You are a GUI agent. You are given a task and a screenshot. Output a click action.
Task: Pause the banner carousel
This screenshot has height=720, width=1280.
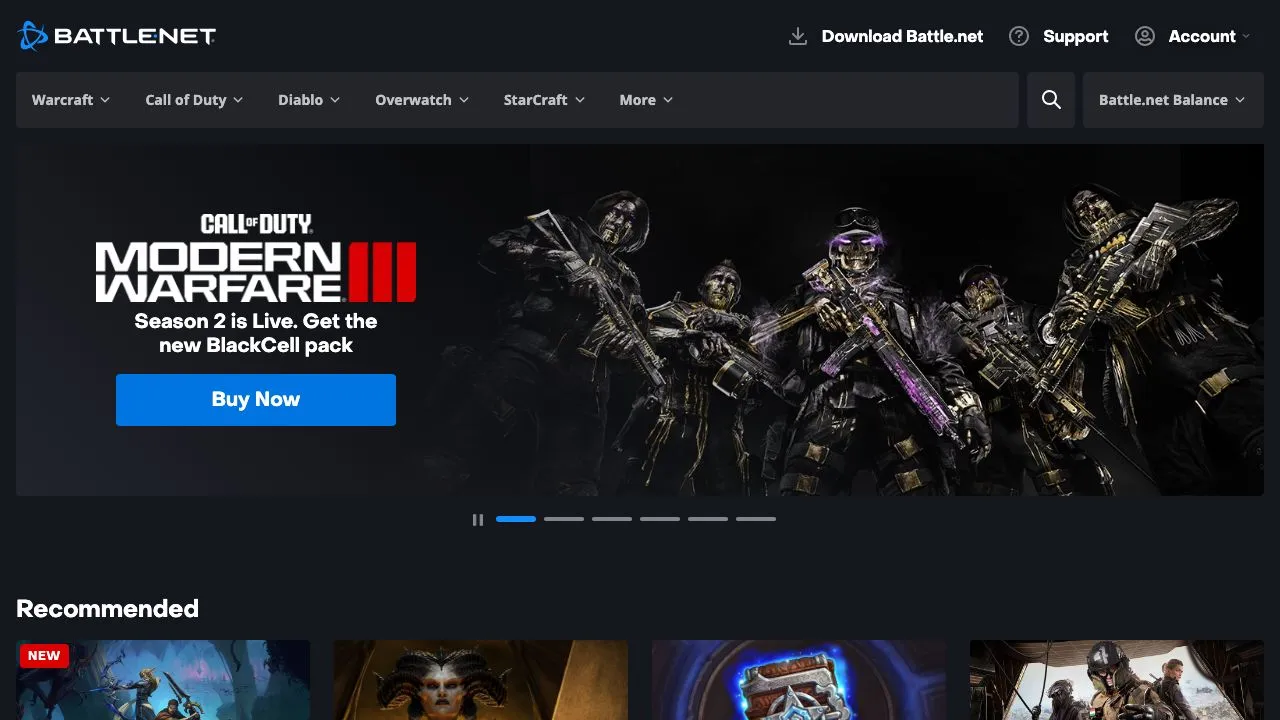point(478,519)
